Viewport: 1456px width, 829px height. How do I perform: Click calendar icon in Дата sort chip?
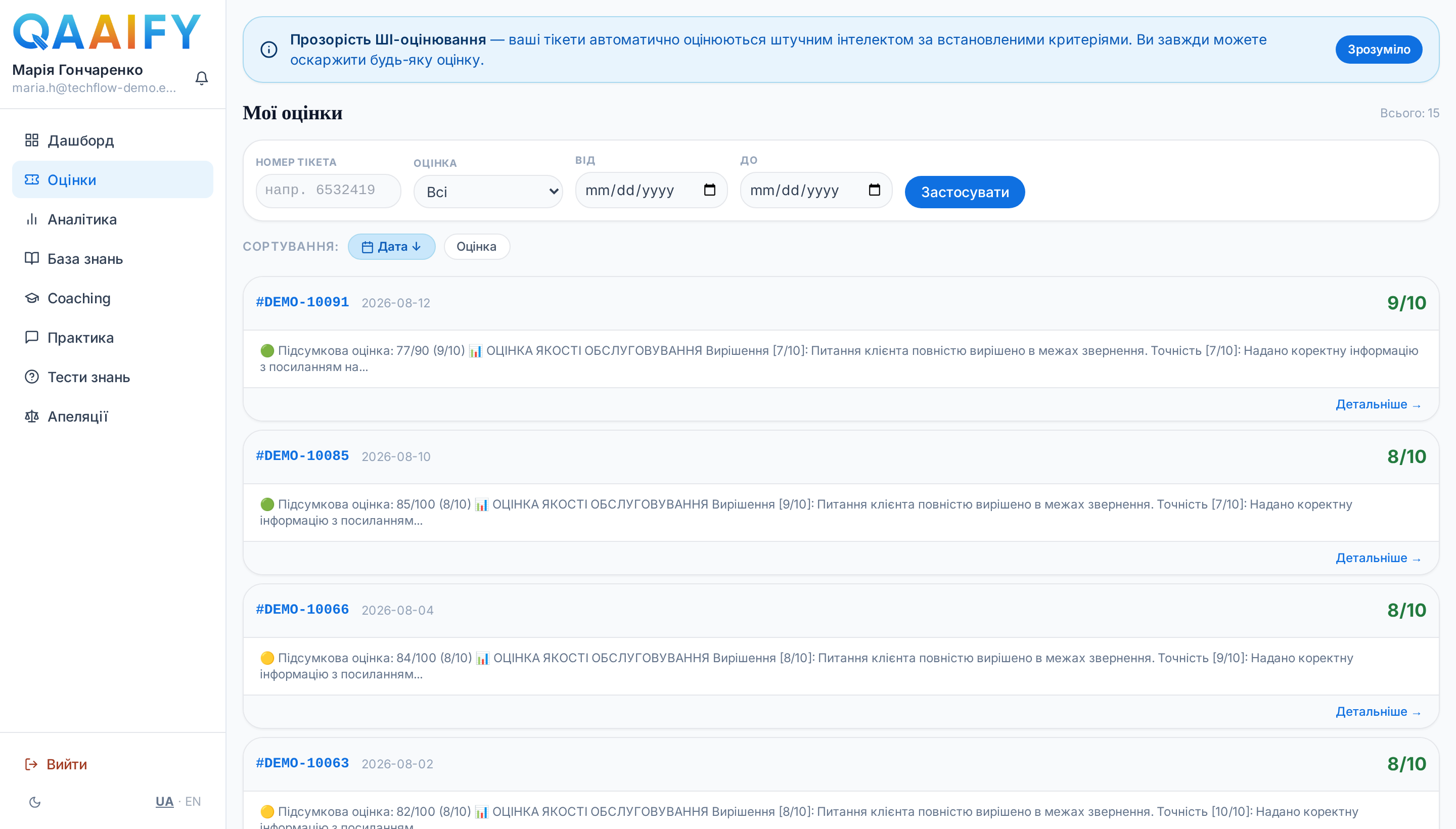(367, 247)
